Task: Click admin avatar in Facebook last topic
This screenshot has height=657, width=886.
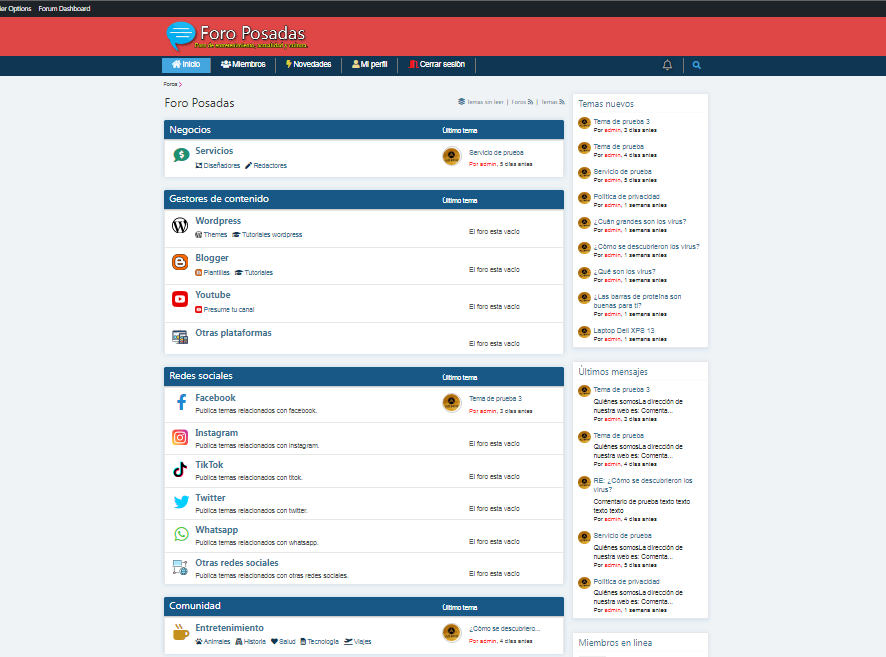Action: pos(451,403)
